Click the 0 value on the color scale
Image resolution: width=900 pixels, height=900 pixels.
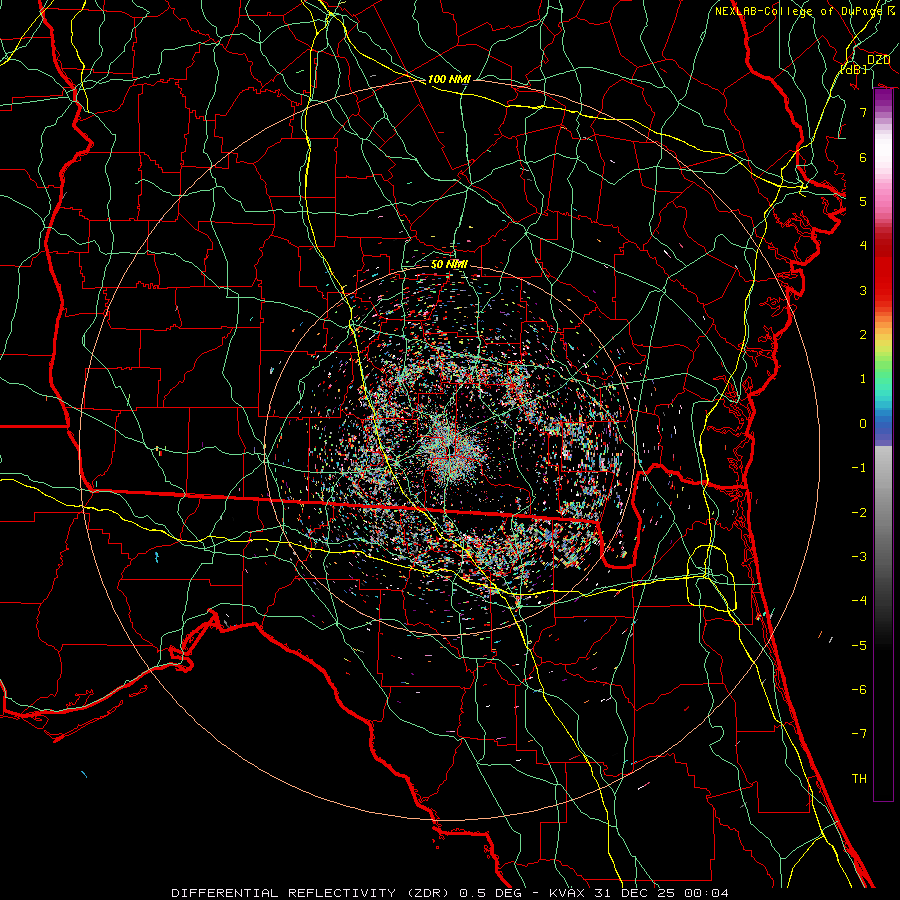[863, 424]
